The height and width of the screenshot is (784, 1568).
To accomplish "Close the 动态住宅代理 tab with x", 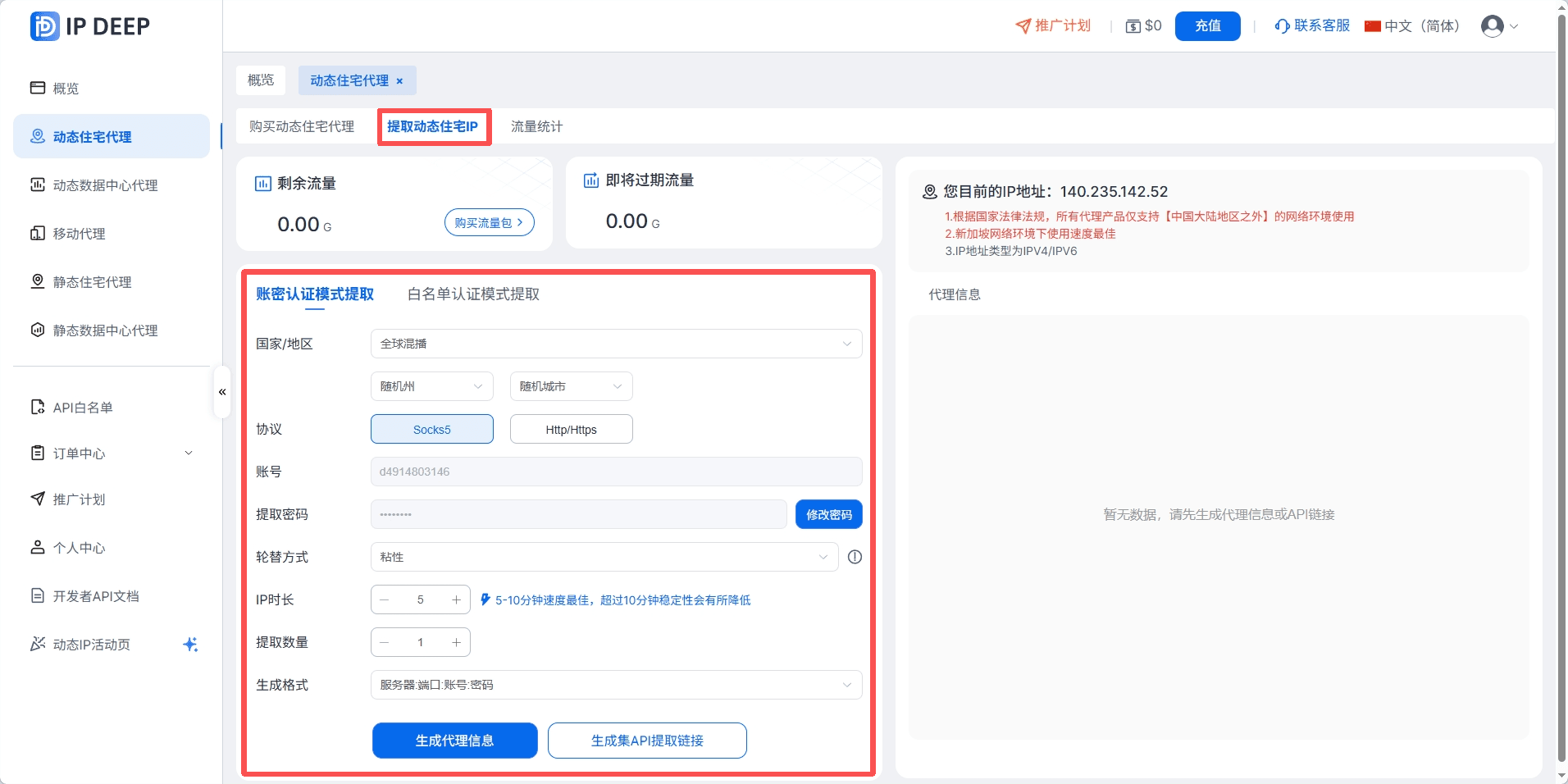I will point(399,81).
